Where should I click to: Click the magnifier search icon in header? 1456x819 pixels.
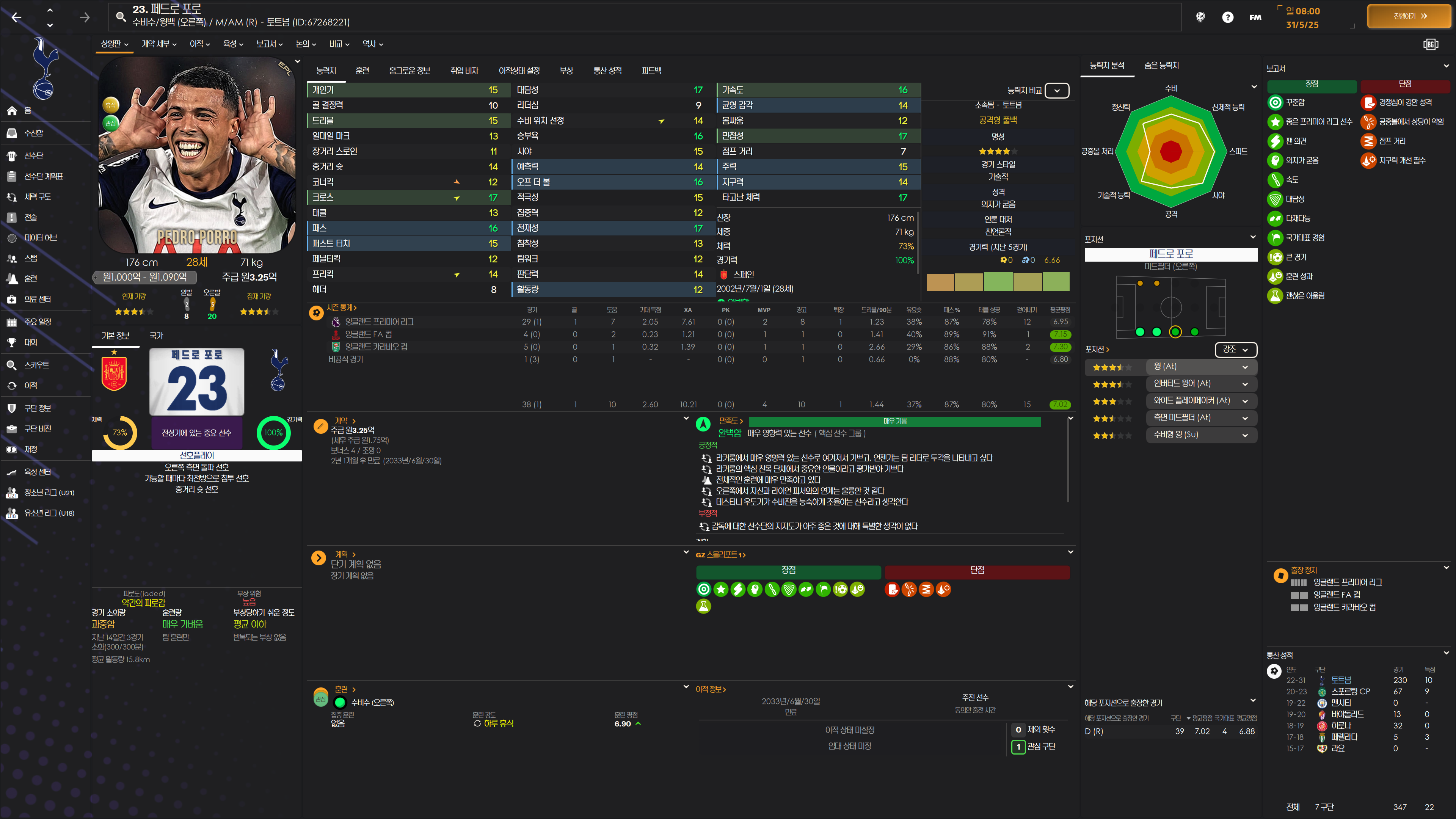pos(121,16)
